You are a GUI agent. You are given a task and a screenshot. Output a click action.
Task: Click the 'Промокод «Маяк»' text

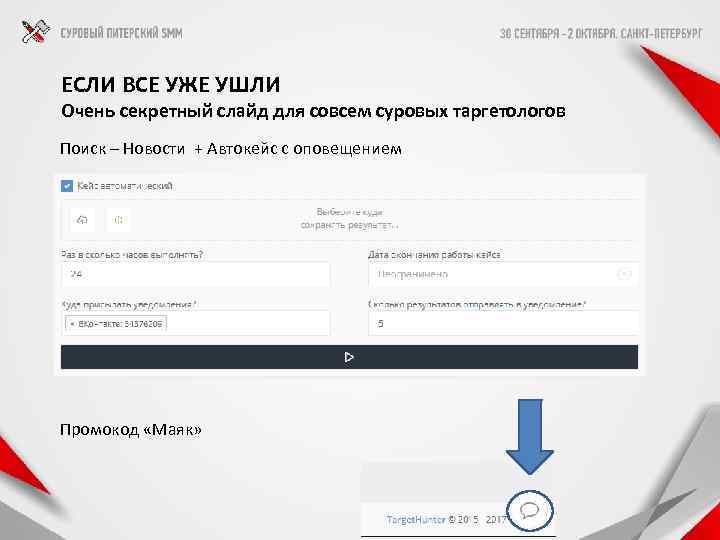[x=131, y=430]
